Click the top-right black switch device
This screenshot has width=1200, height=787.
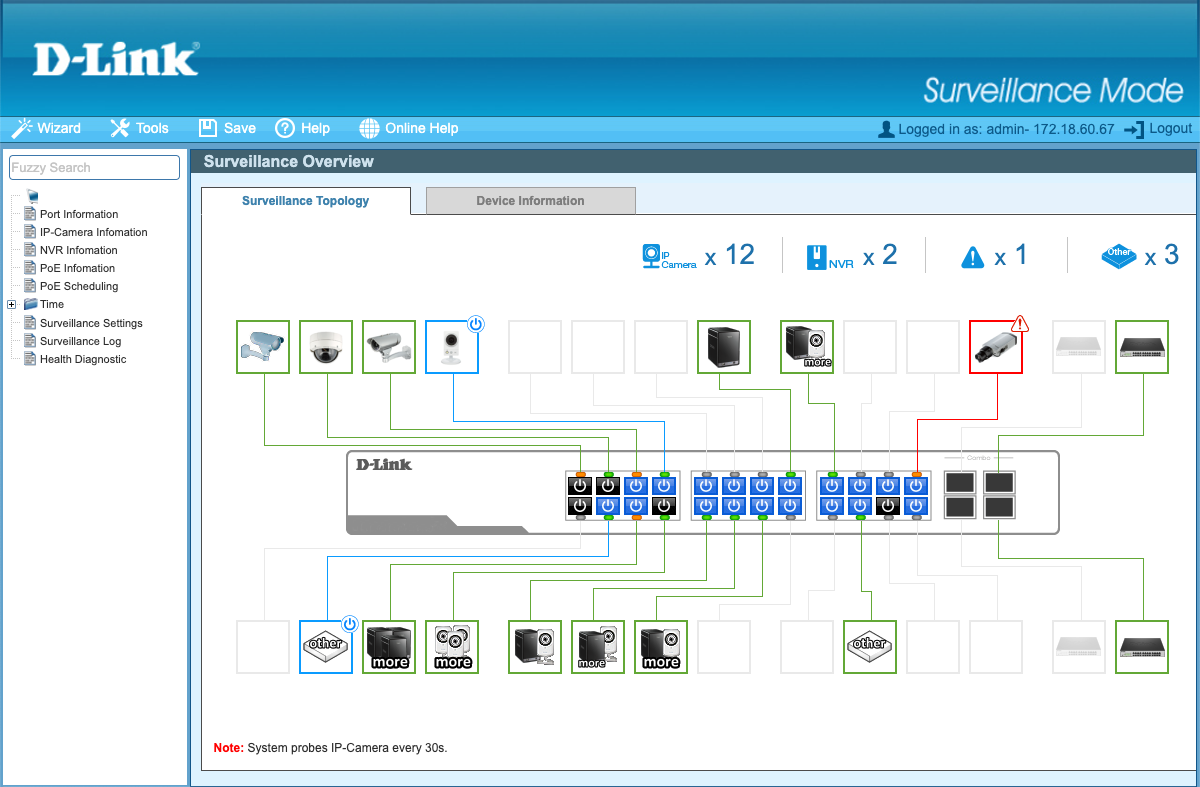[1142, 347]
